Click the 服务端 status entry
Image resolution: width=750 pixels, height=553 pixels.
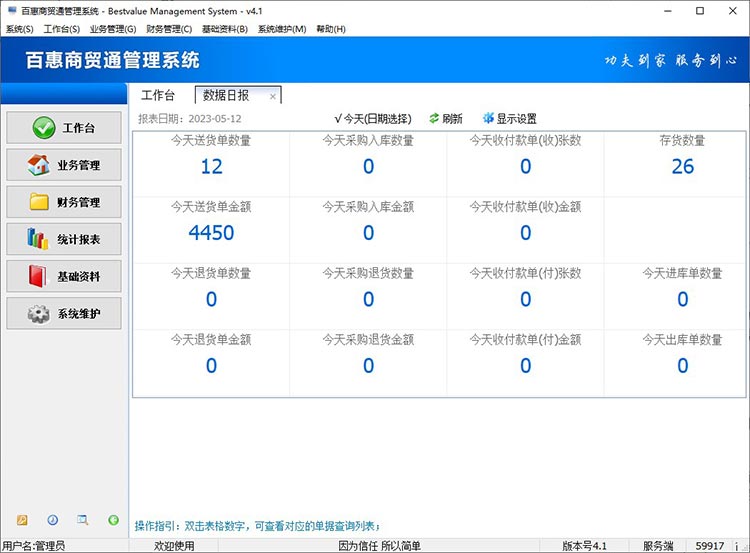tap(658, 546)
